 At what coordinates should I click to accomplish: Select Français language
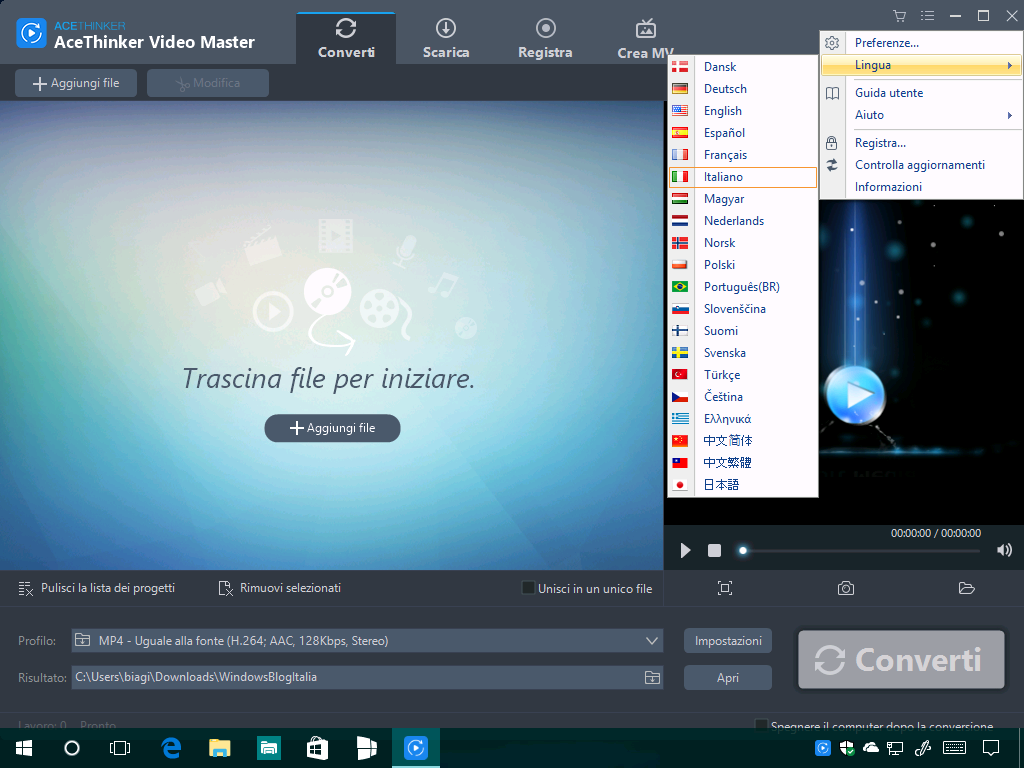(743, 155)
